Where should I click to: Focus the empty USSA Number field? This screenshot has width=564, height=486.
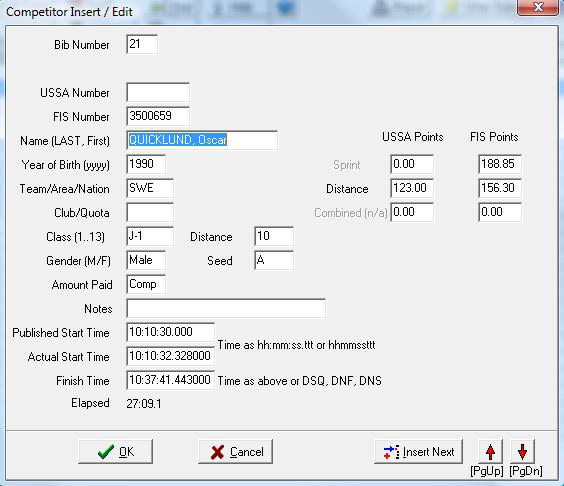coord(158,92)
